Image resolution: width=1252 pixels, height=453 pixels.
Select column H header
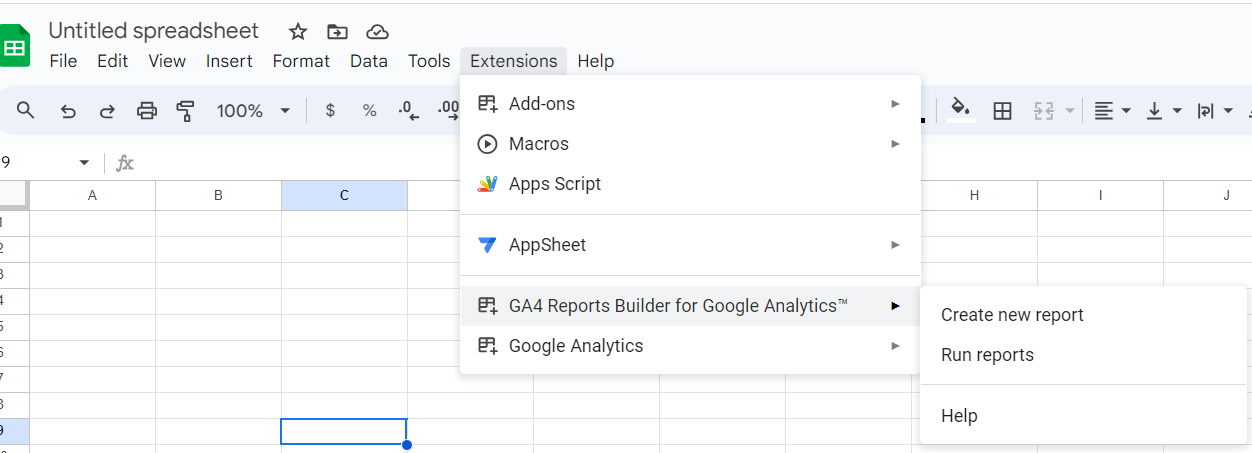pos(974,196)
